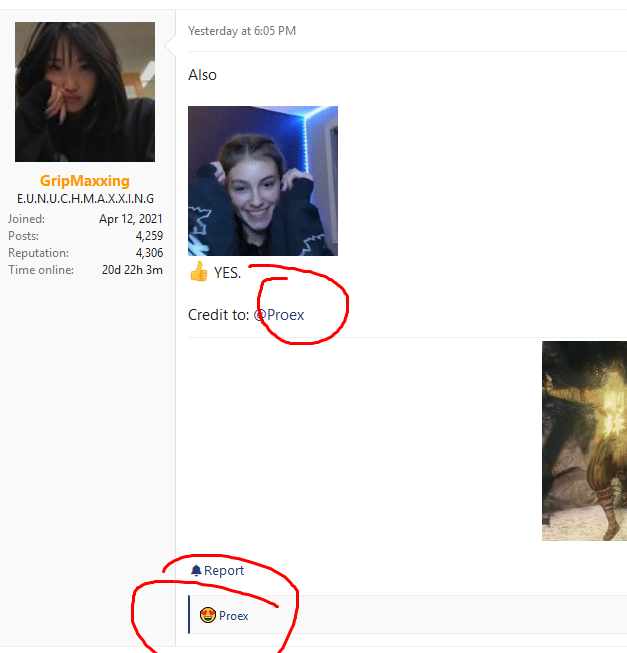Viewport: 627px width, 653px height.
Task: Click the thumbs up emoji before YES.
Action: pos(199,272)
